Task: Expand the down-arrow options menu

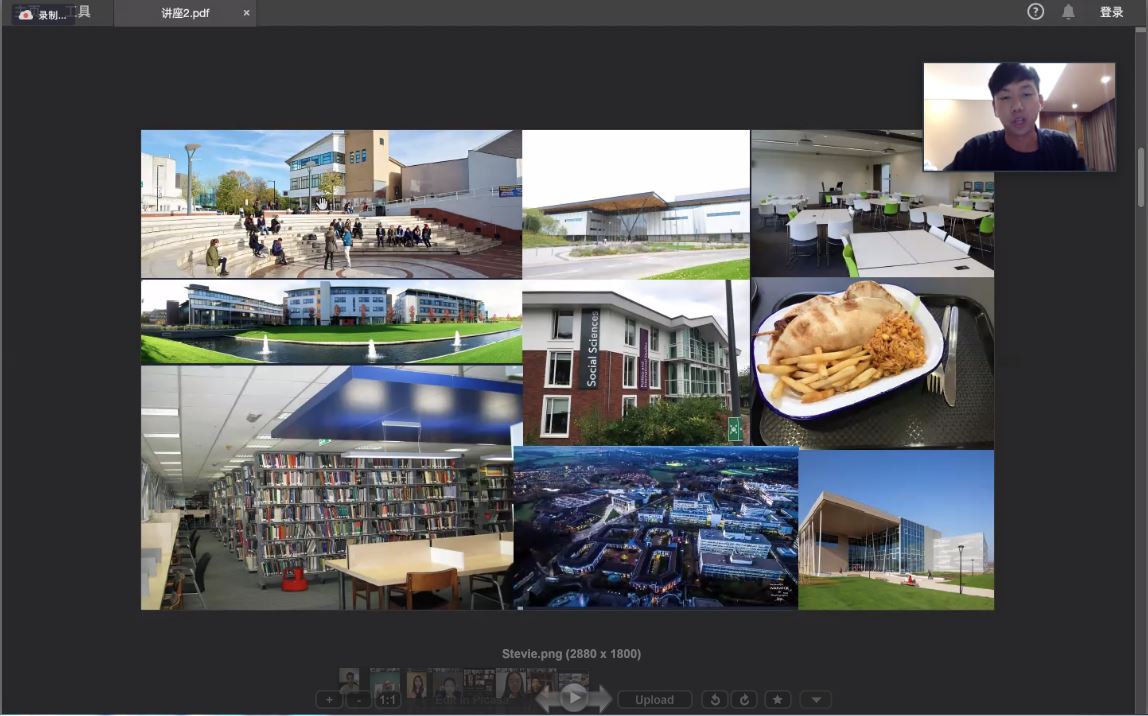Action: (816, 700)
